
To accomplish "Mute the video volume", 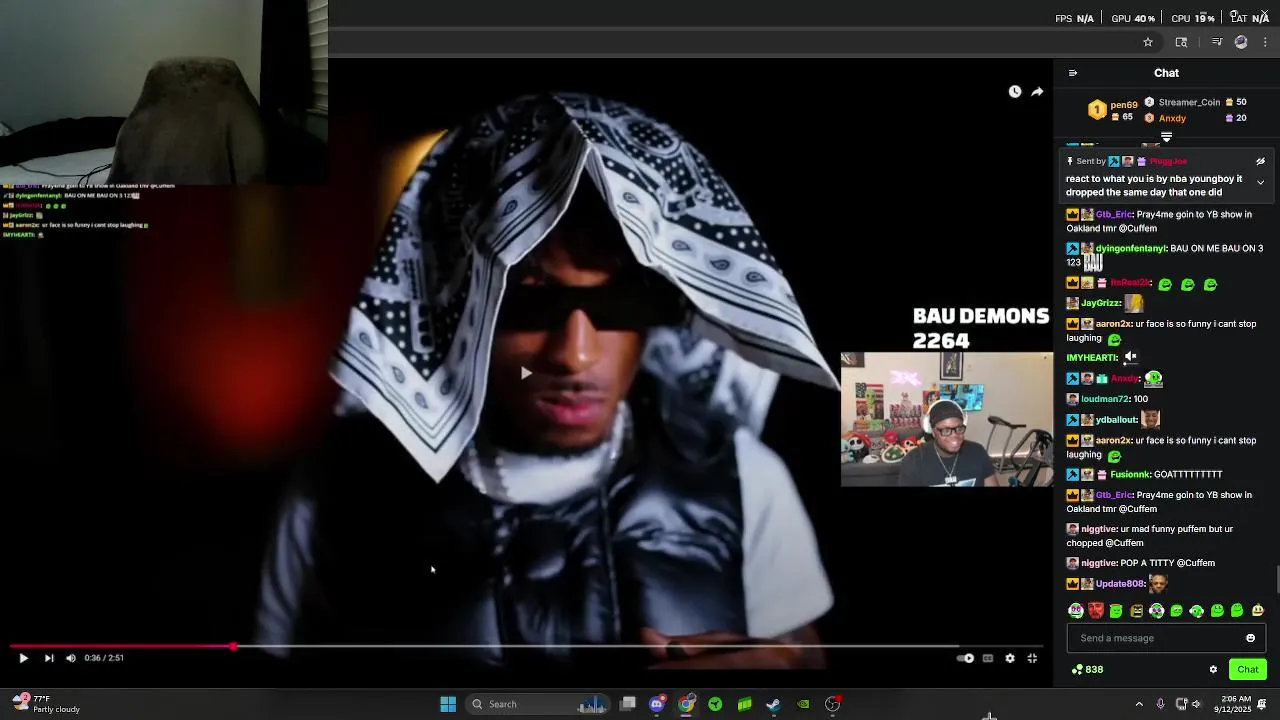I will point(71,658).
